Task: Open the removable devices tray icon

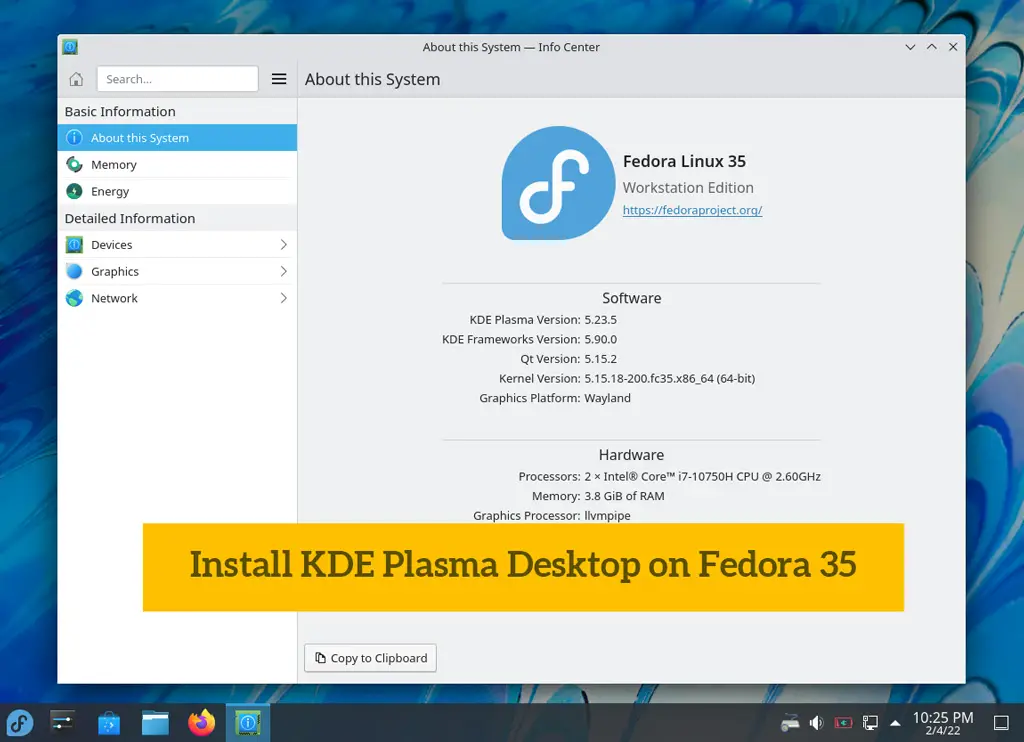Action: coord(790,722)
